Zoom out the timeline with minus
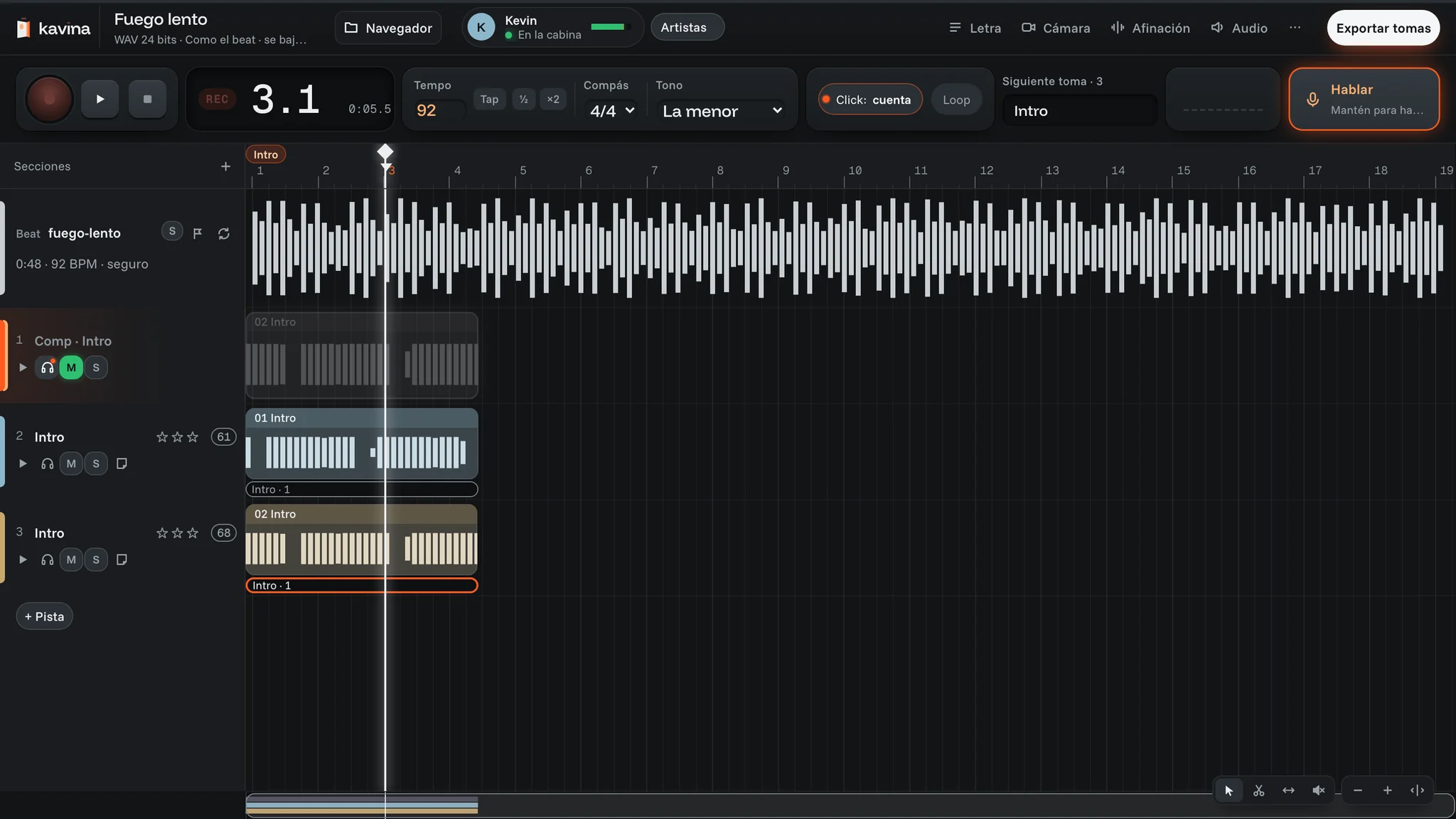This screenshot has height=819, width=1456. point(1358,791)
